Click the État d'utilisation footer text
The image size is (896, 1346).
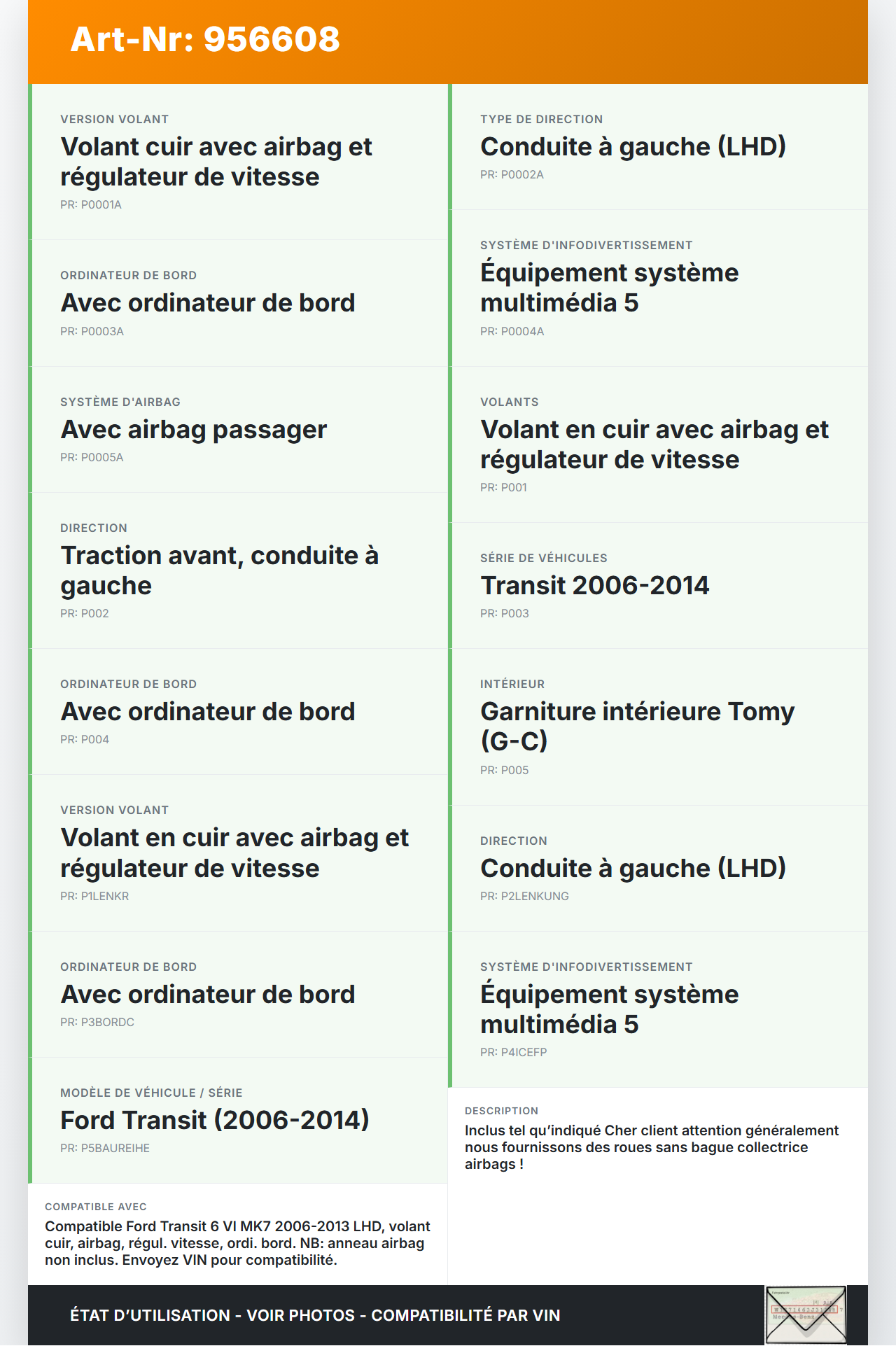tap(315, 1315)
